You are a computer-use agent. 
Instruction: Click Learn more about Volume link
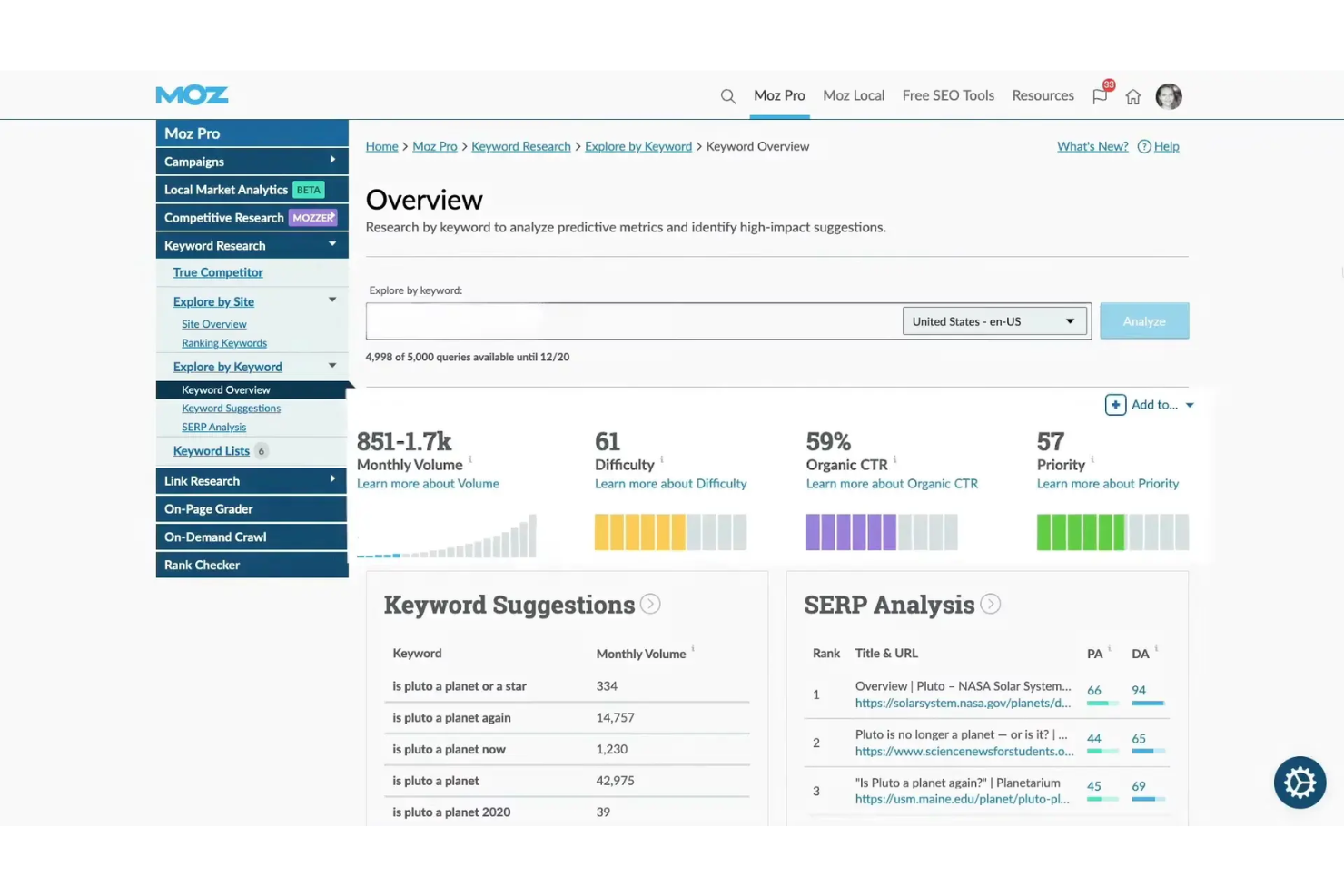(428, 484)
